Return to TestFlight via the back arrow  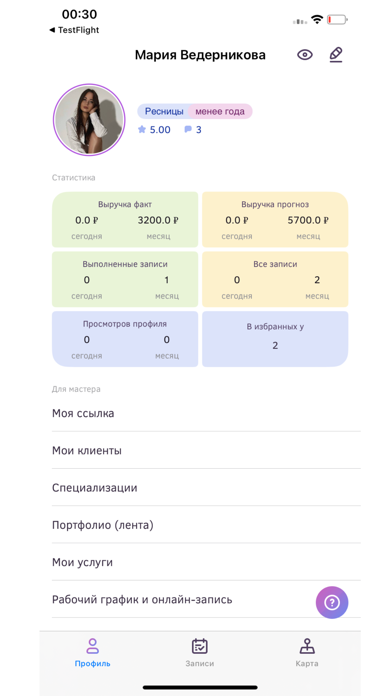click(74, 30)
